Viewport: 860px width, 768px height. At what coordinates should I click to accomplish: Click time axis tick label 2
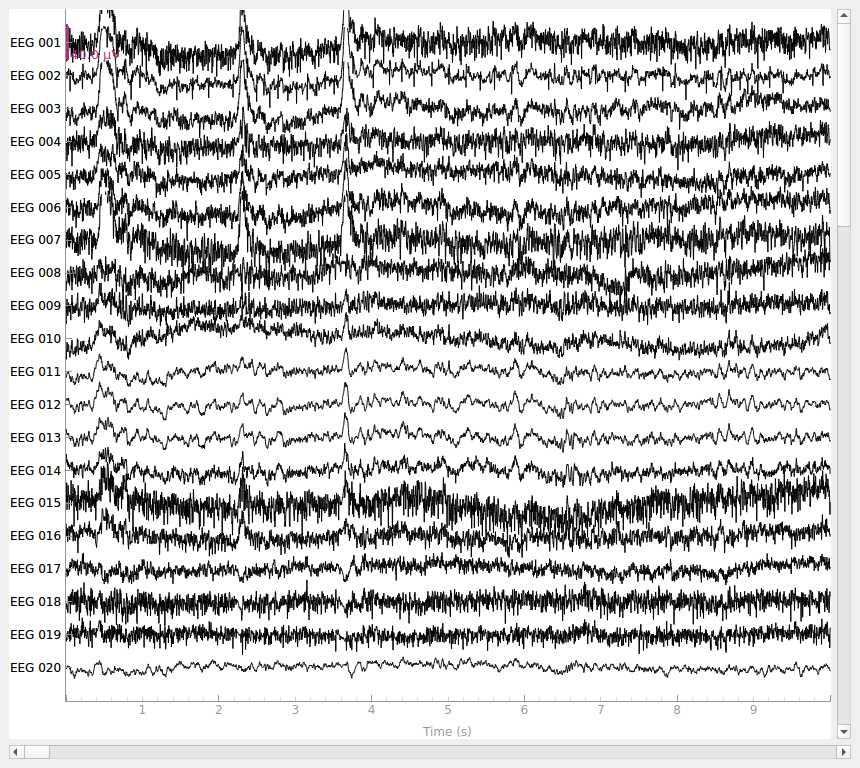pyautogui.click(x=218, y=710)
